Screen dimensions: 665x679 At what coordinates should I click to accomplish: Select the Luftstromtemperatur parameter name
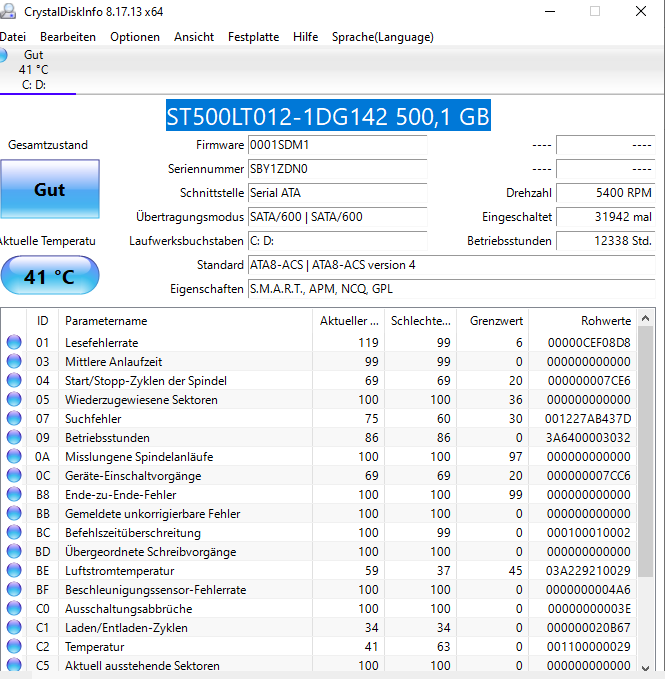tap(119, 571)
